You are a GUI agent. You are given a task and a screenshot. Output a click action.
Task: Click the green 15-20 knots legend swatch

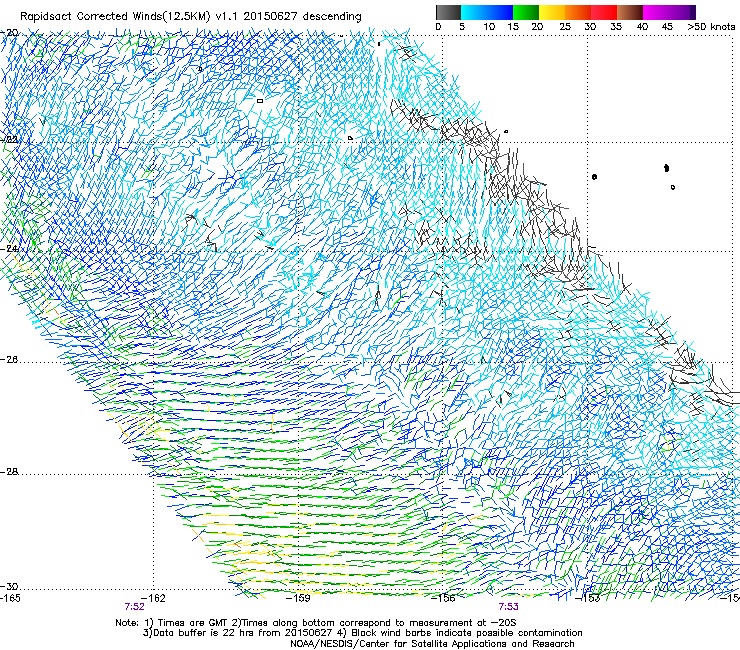[x=526, y=12]
